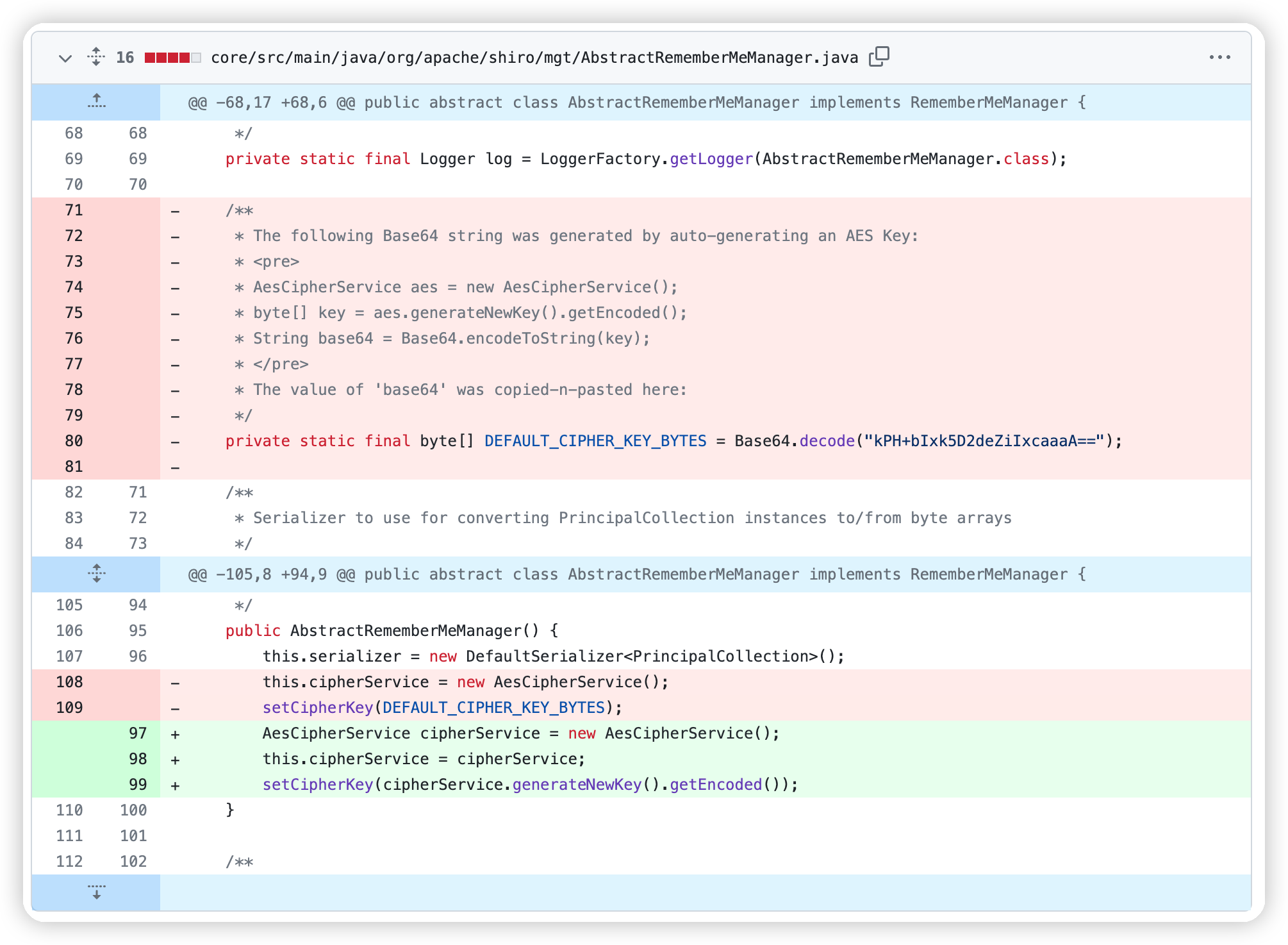Expand hidden lines between hunks
This screenshot has width=1288, height=945.
(x=96, y=574)
